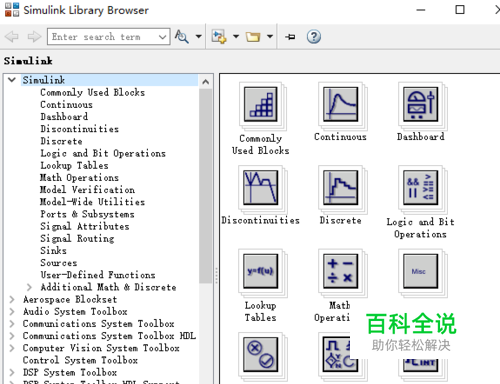Select Control System Toolbox in tree
The height and width of the screenshot is (384, 500).
[x=80, y=360]
